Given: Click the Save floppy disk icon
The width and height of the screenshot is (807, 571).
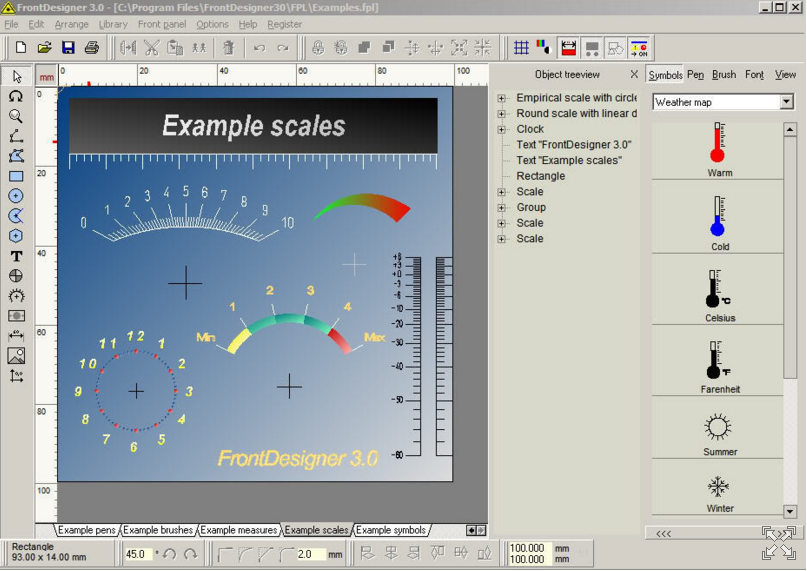Looking at the screenshot, I should click(68, 47).
